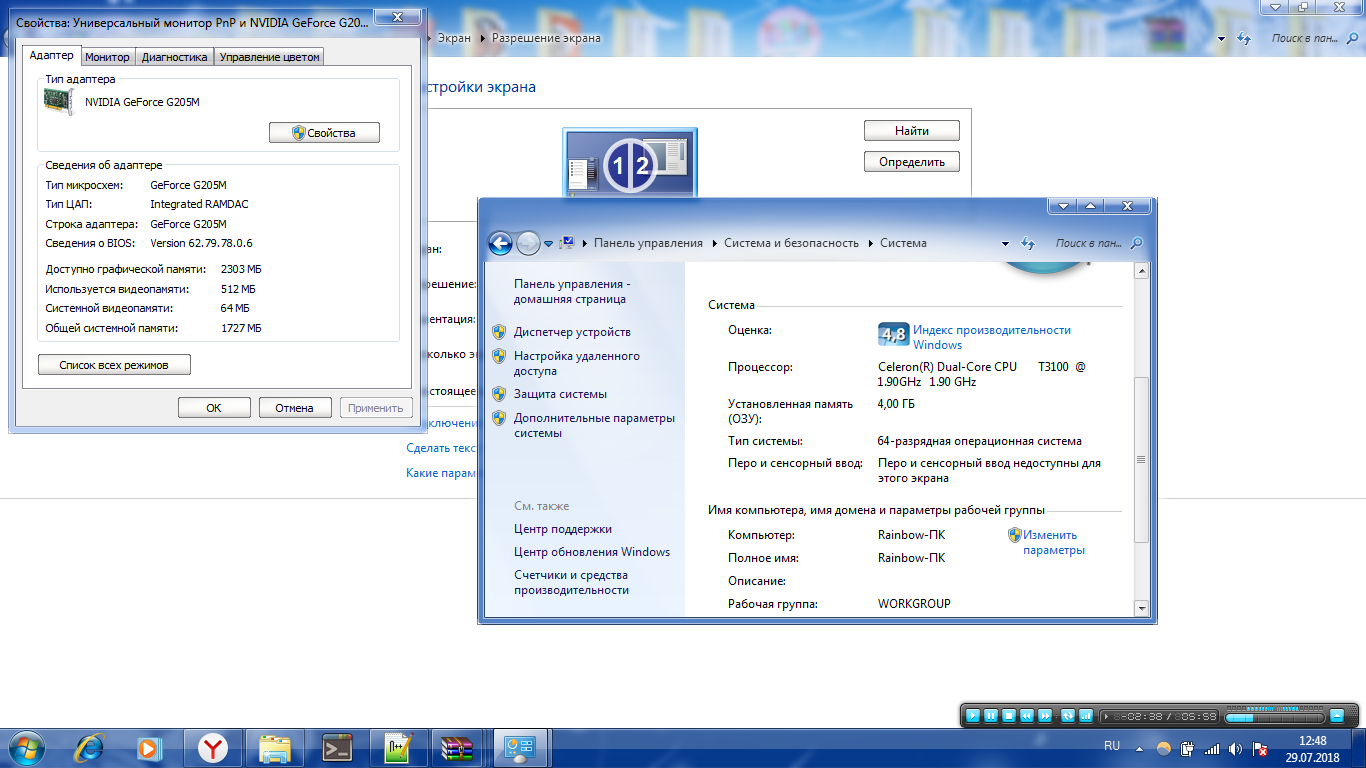Viewport: 1366px width, 768px height.
Task: Select the monitor 1|2 display thumbnail
Action: (630, 163)
